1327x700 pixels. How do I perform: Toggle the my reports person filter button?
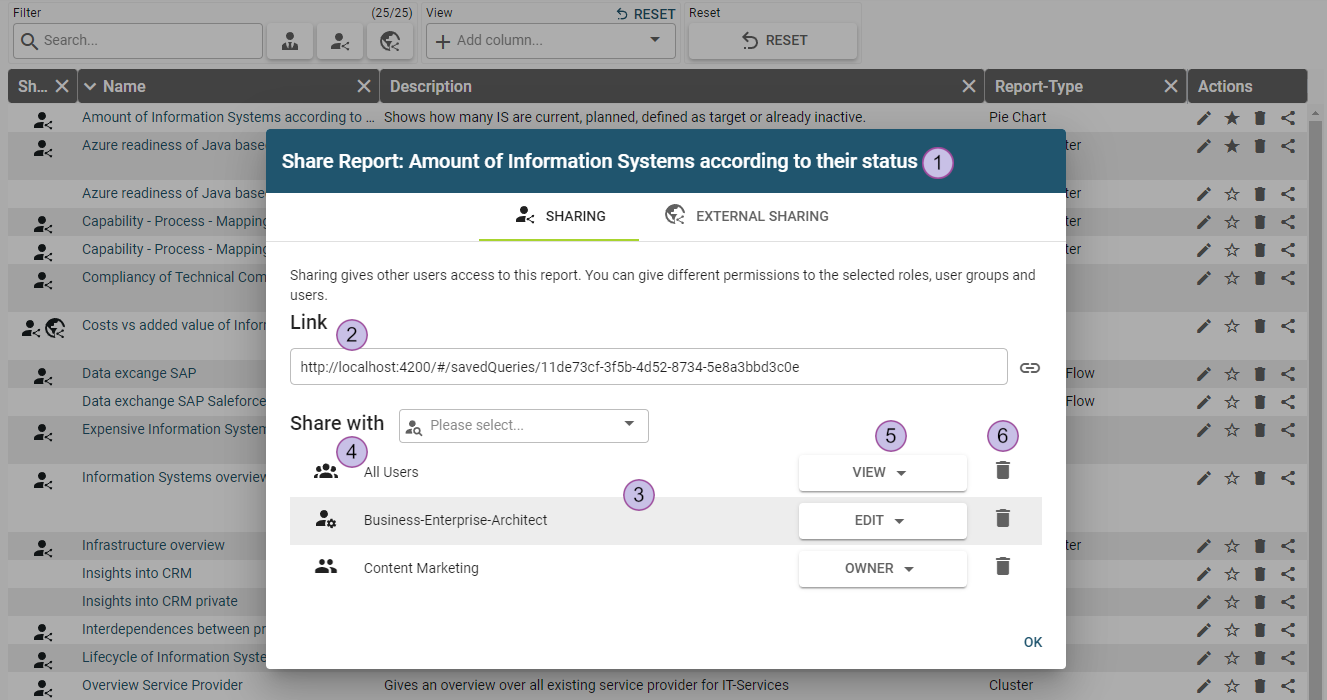290,41
